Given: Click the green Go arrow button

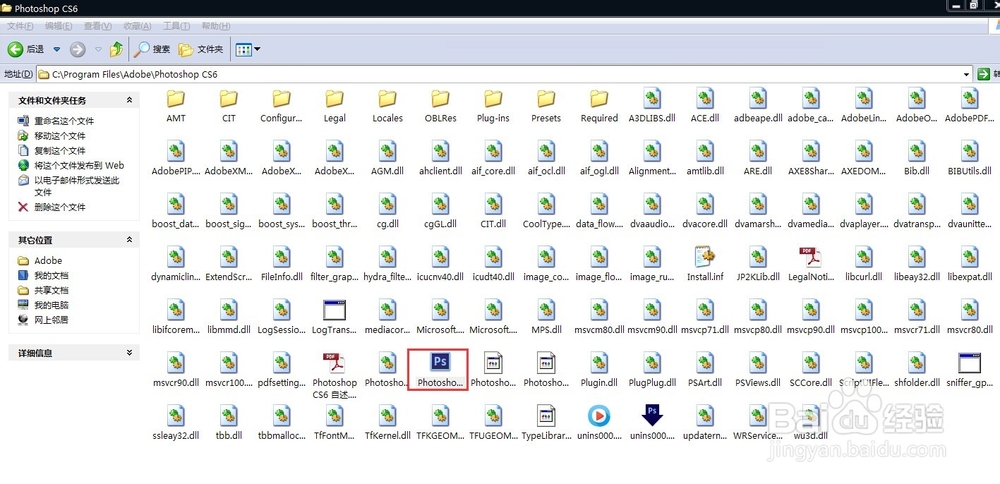Looking at the screenshot, I should click(x=984, y=75).
